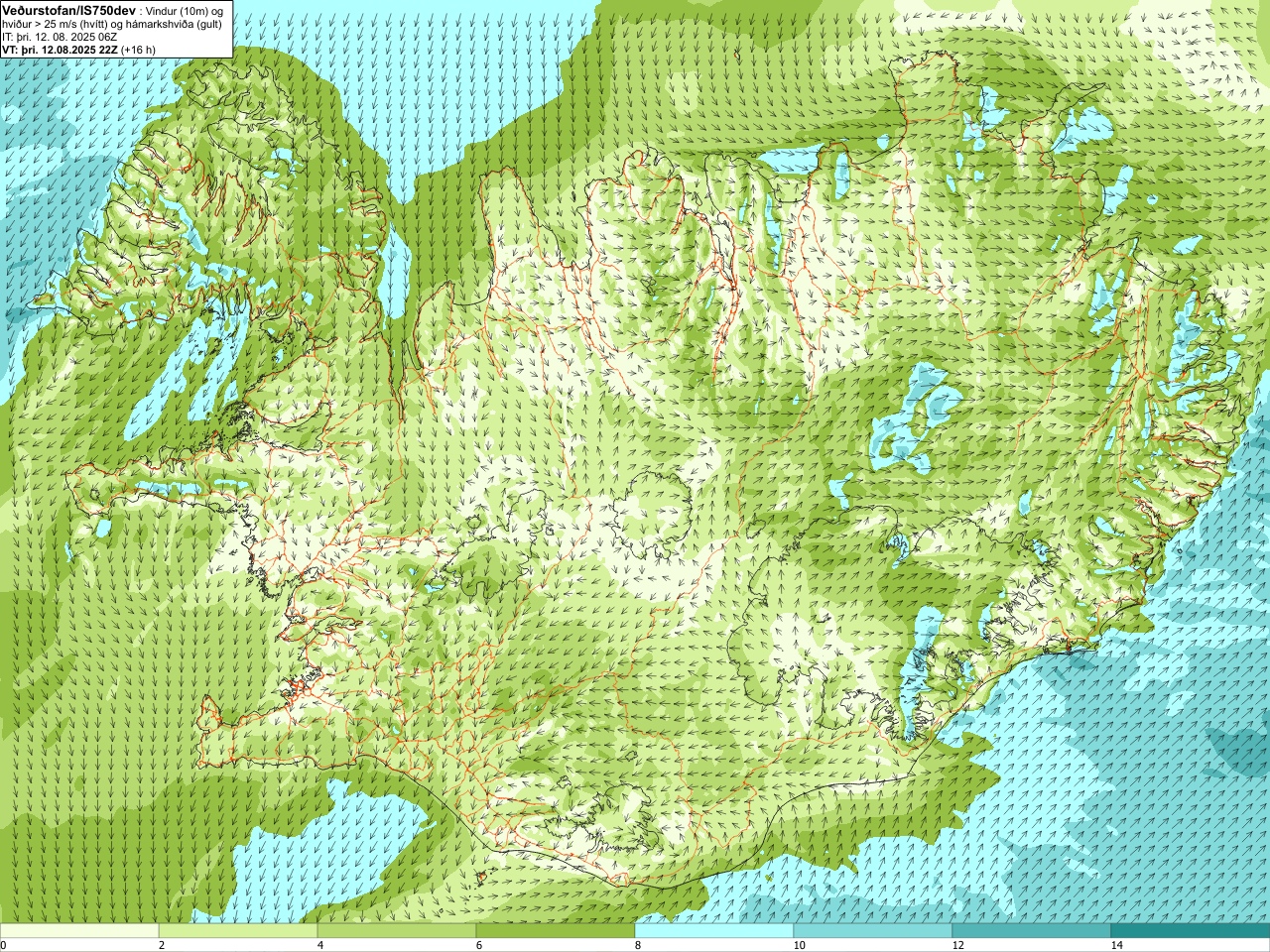The image size is (1270, 952).
Task: Select the teal 12–14 m/s color band
Action: [x=1032, y=931]
